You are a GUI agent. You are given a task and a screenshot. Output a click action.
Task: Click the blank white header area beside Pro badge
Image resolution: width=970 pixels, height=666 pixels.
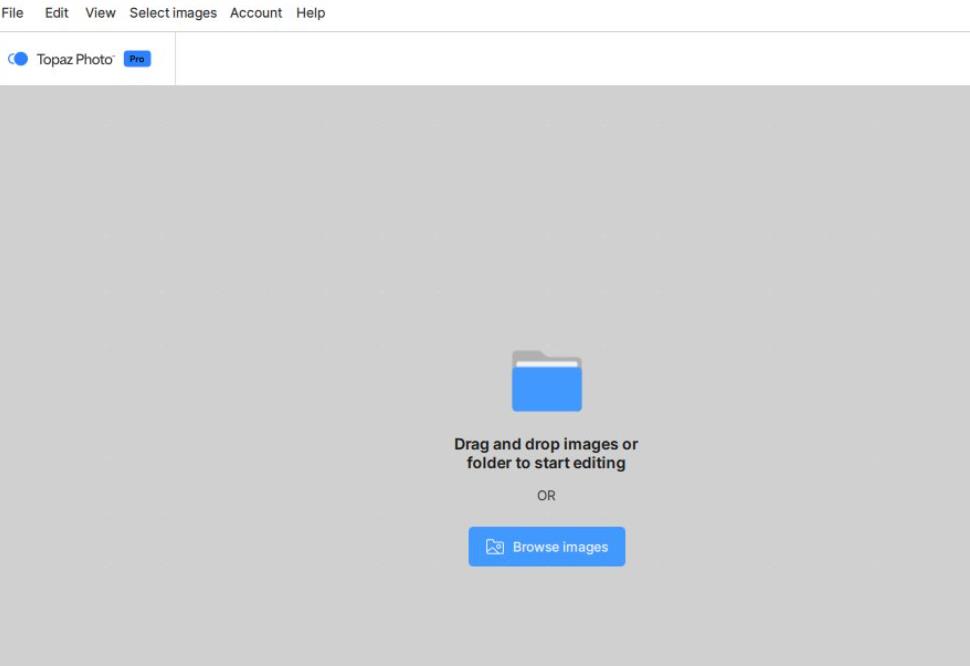coord(570,59)
